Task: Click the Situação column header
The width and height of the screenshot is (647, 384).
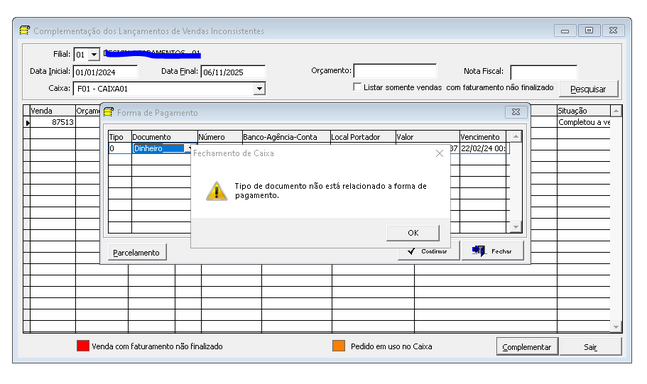Action: click(x=583, y=111)
